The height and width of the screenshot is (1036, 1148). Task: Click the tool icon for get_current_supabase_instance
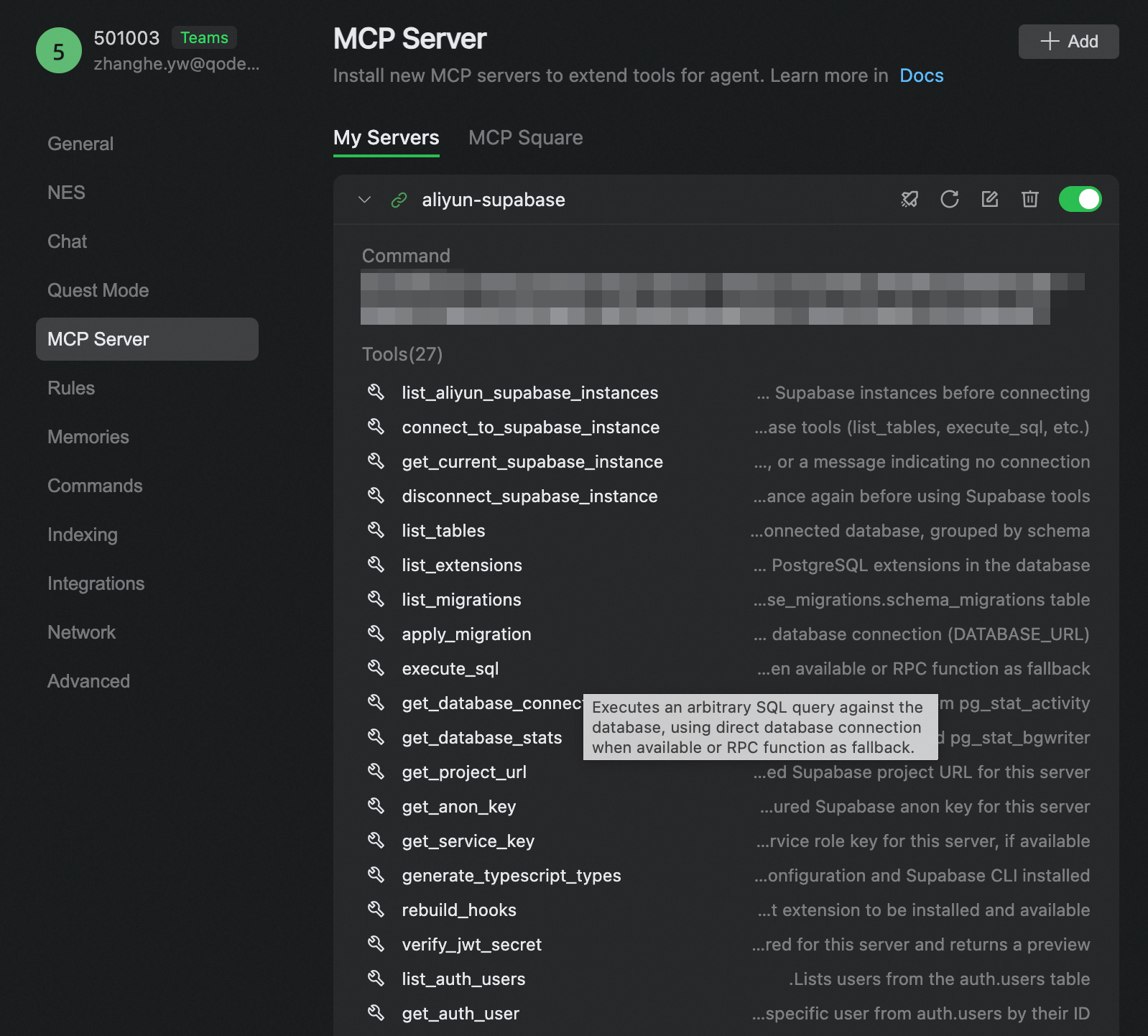tap(376, 461)
